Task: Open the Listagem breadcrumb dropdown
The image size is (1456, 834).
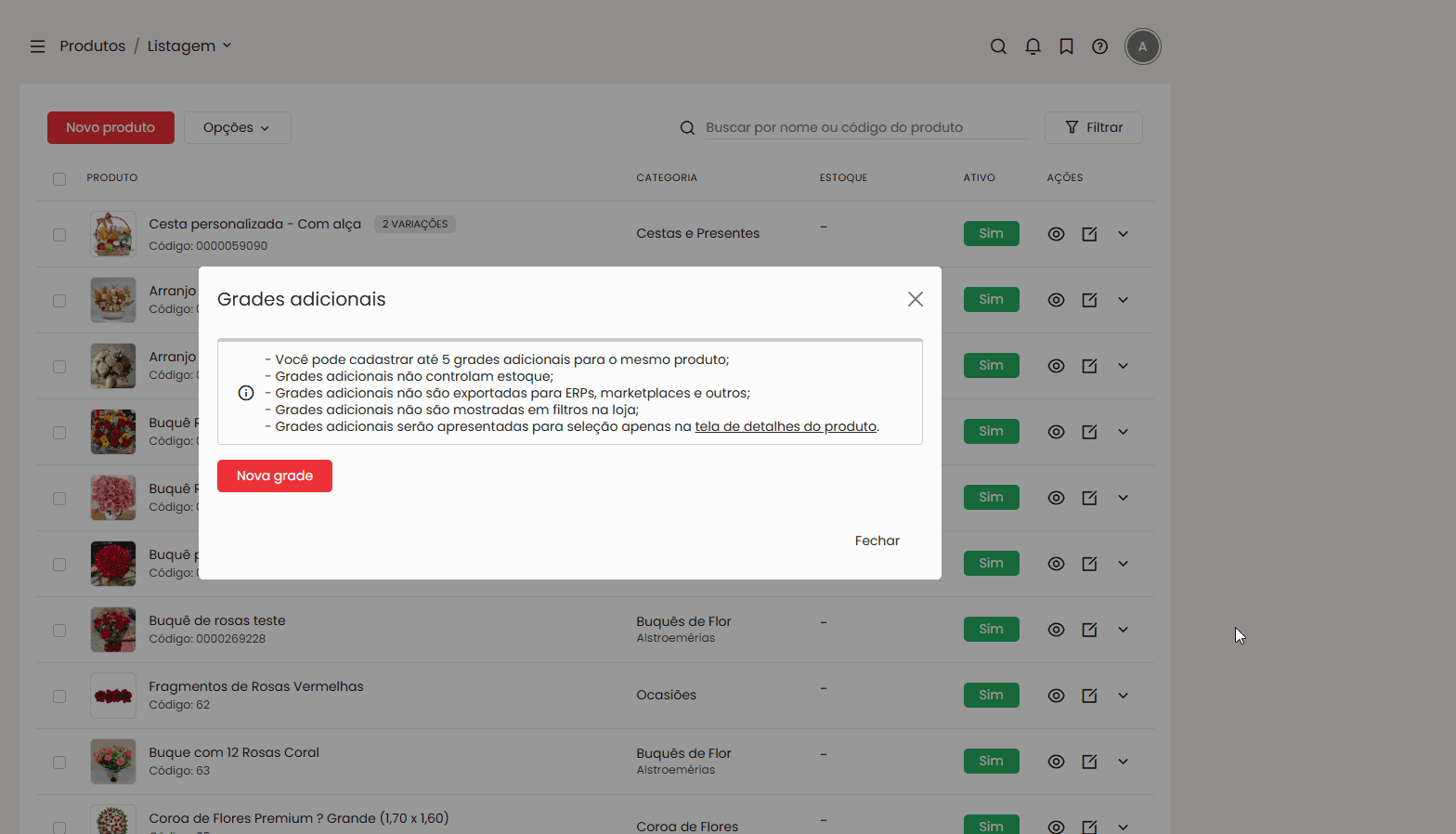Action: (189, 46)
